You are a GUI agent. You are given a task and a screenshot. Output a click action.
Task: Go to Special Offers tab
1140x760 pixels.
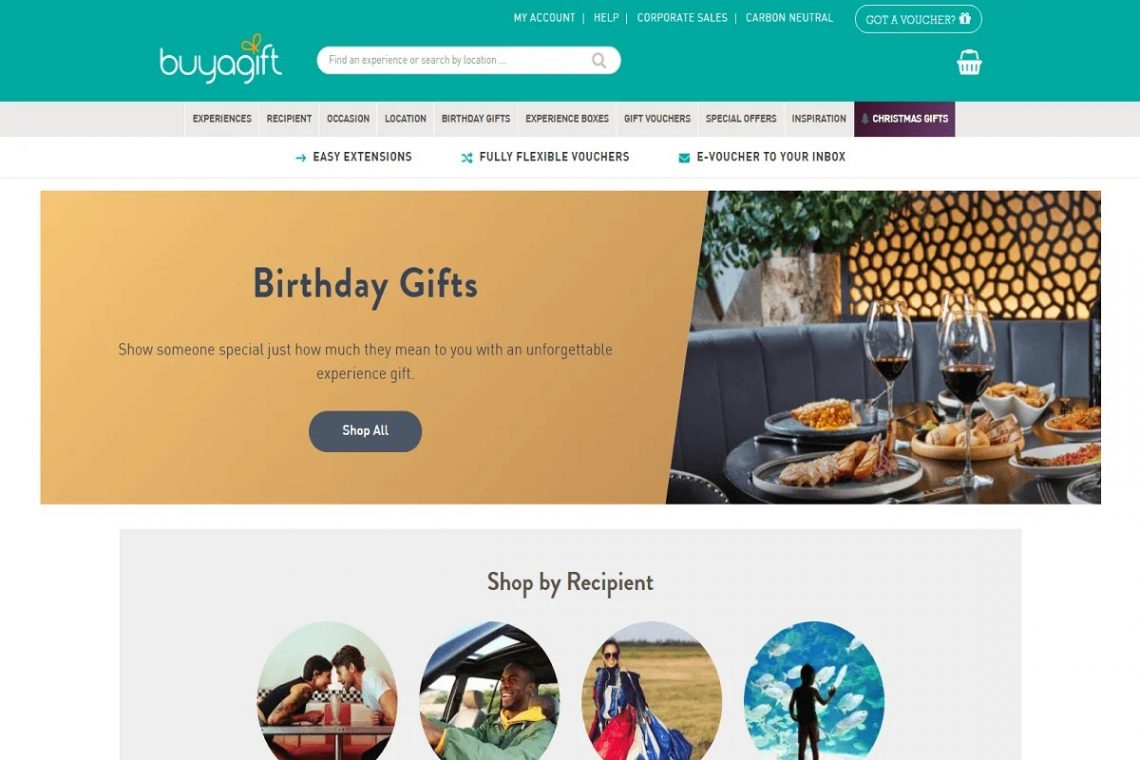tap(741, 119)
